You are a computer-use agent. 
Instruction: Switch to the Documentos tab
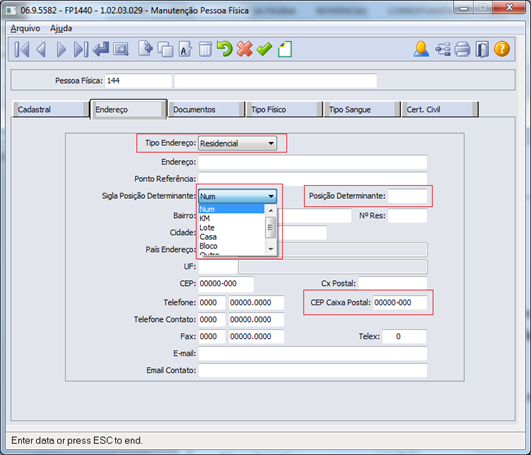tap(206, 109)
